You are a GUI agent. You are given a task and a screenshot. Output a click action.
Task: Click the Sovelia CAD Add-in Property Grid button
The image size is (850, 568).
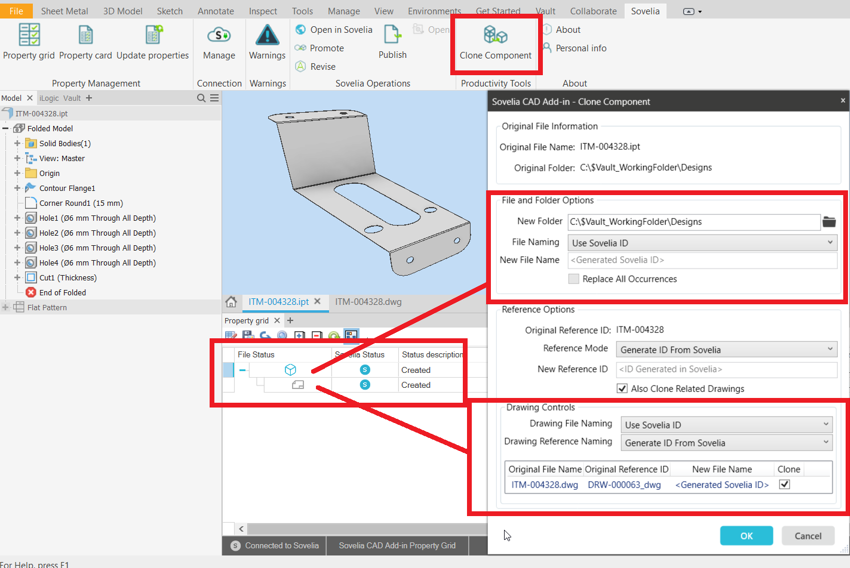pos(397,546)
